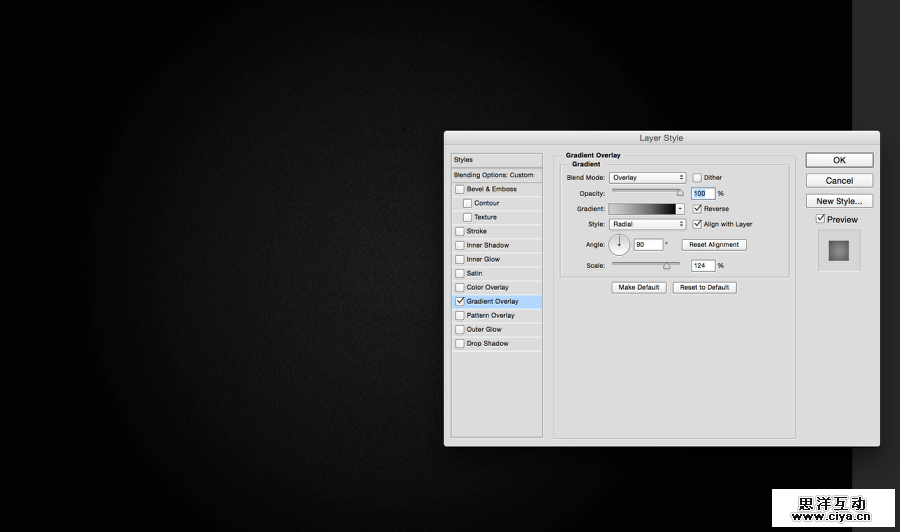
Task: Click the layer style preview thumbnail
Action: pyautogui.click(x=839, y=250)
